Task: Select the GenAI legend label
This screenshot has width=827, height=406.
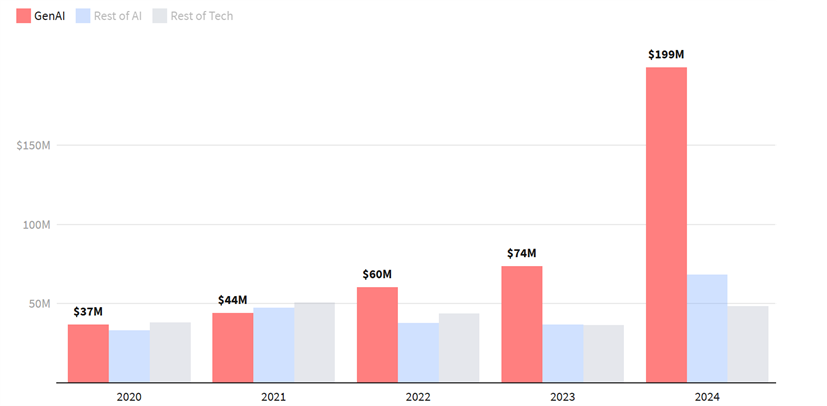Action: 49,16
